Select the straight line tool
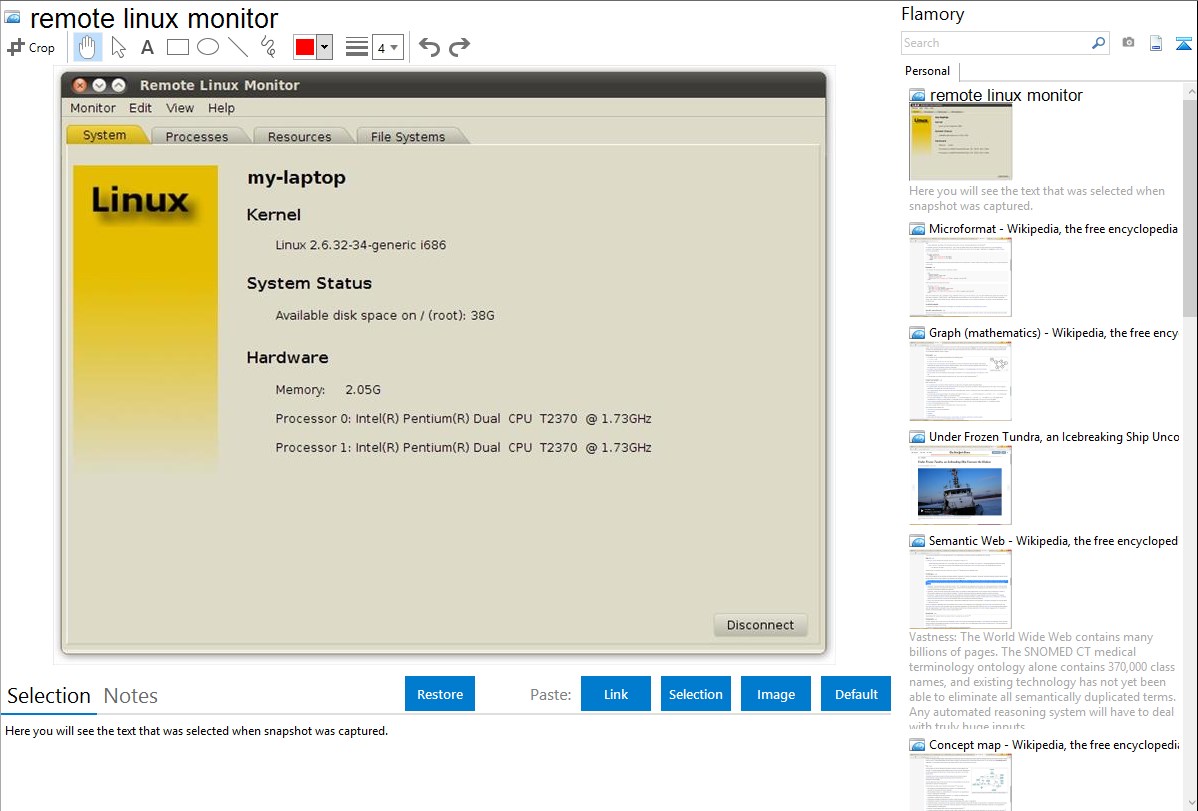The image size is (1198, 811). tap(238, 47)
